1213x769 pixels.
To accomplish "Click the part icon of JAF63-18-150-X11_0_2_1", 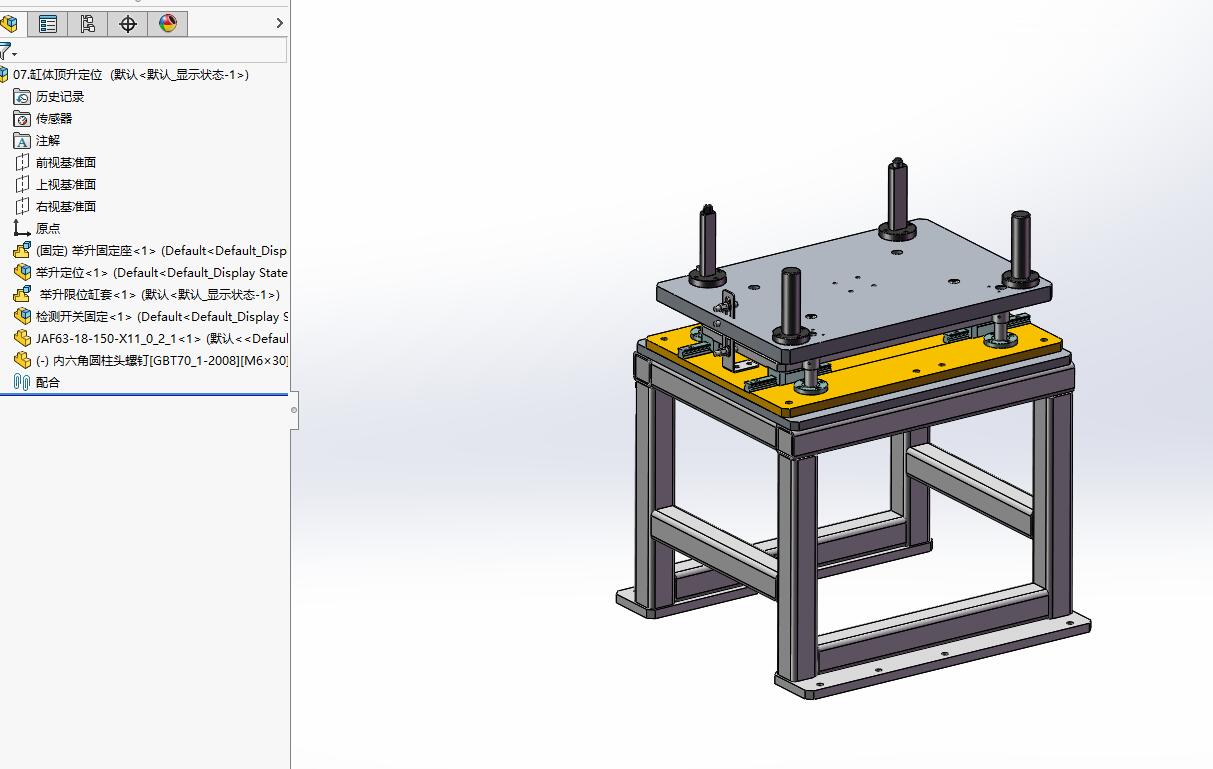I will point(22,339).
